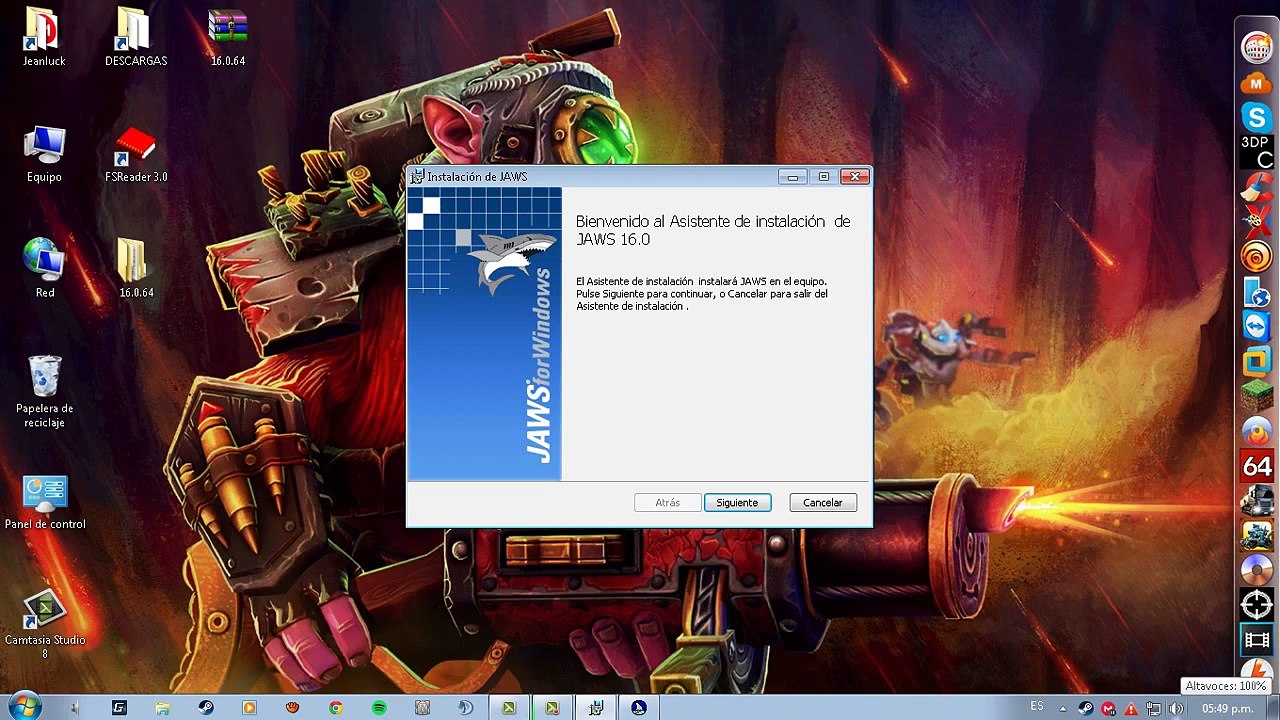Click the CCleaner icon in side dock
The image size is (1280, 720).
tap(1256, 187)
